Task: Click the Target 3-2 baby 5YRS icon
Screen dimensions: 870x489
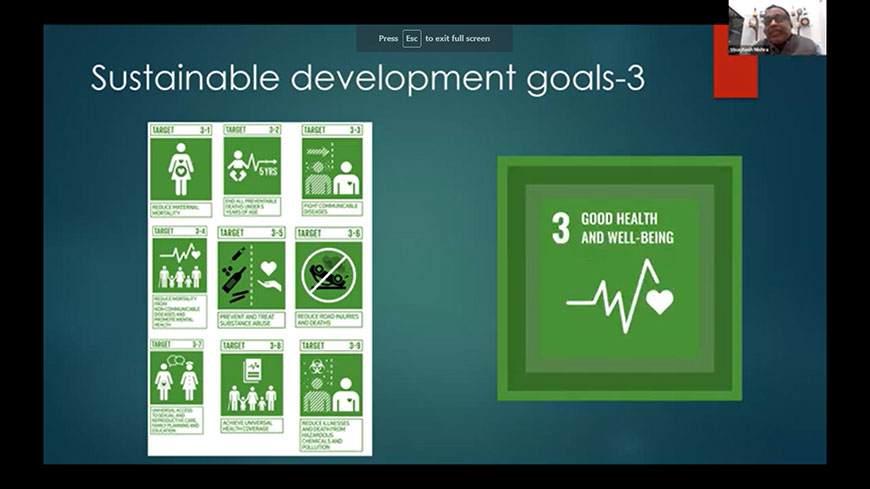Action: [252, 165]
